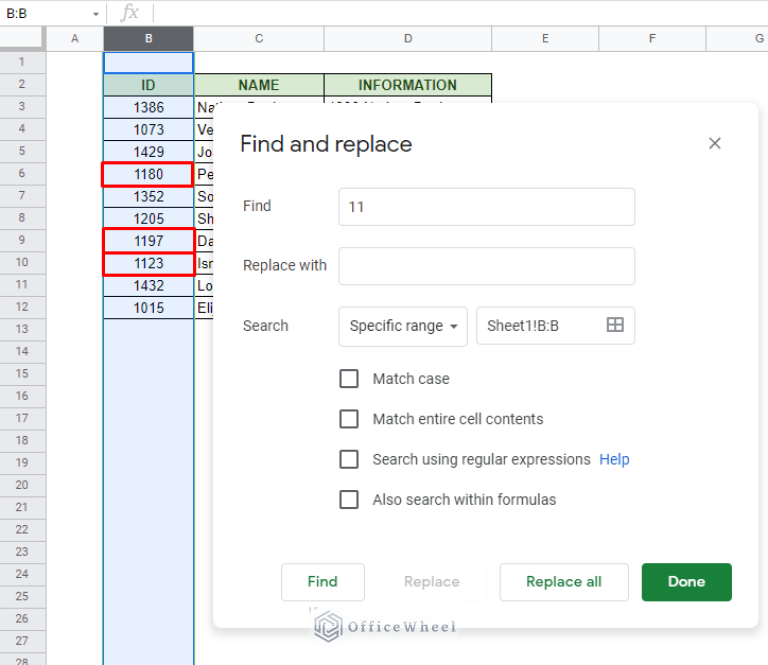Viewport: 768px width, 665px height.
Task: Click cell with ID 1015
Action: [148, 308]
